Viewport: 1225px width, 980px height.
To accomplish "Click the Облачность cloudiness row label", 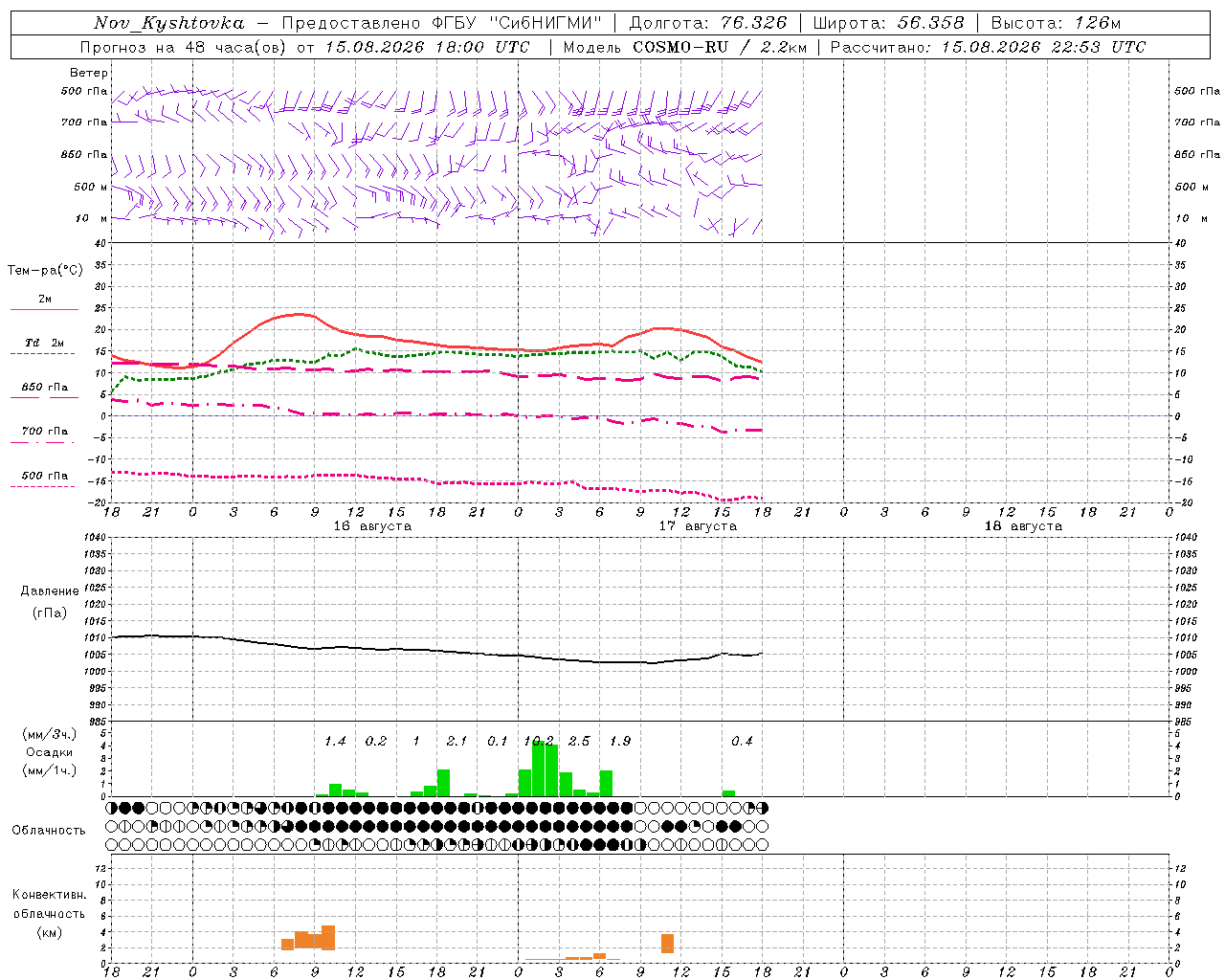I will [x=49, y=830].
